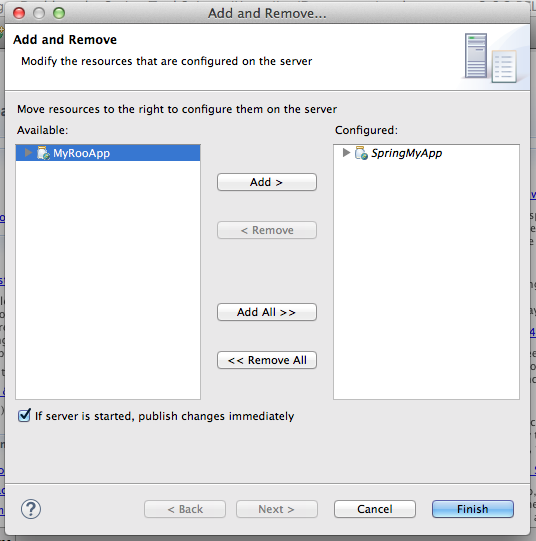Expand the MyRooApp tree node
This screenshot has width=536, height=541.
click(x=28, y=153)
